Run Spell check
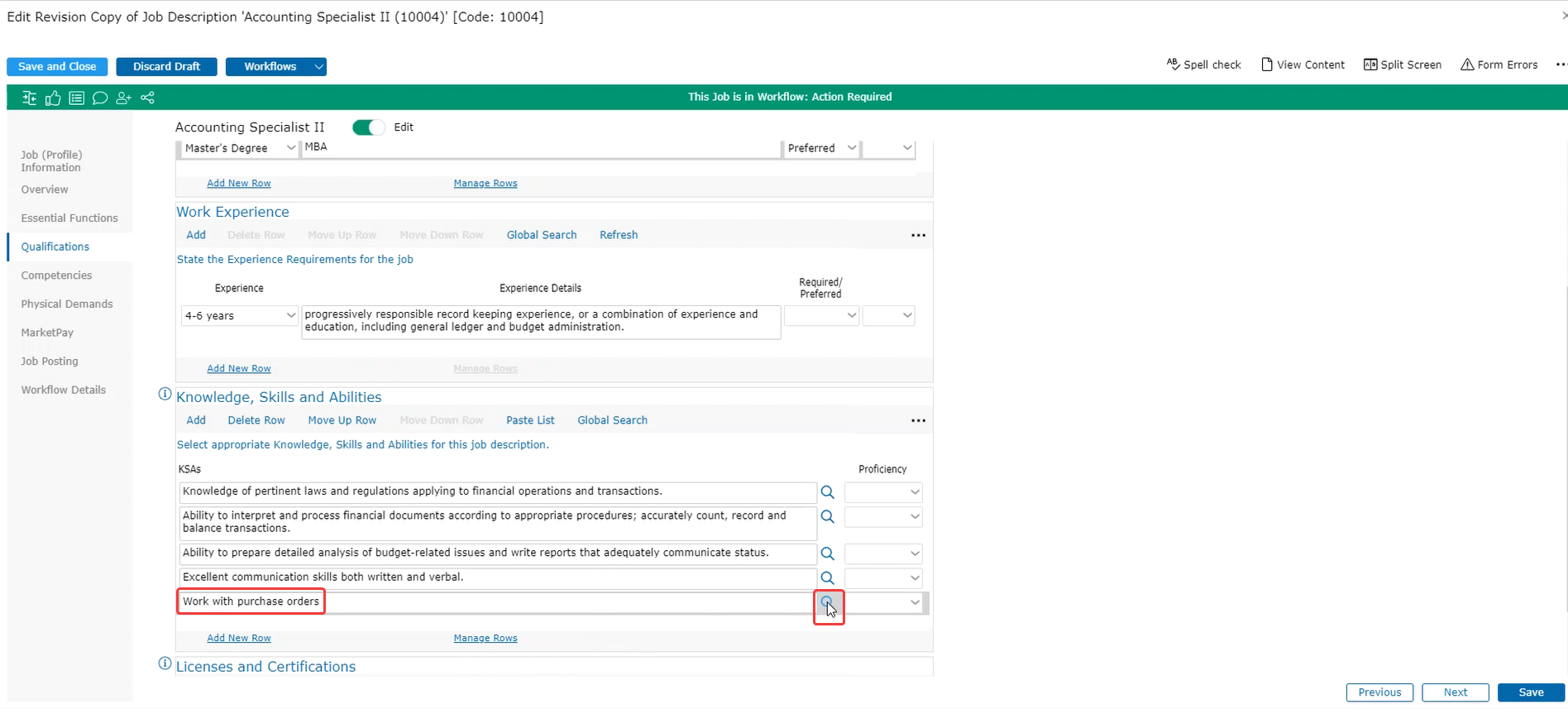This screenshot has width=1568, height=709. tap(1203, 65)
